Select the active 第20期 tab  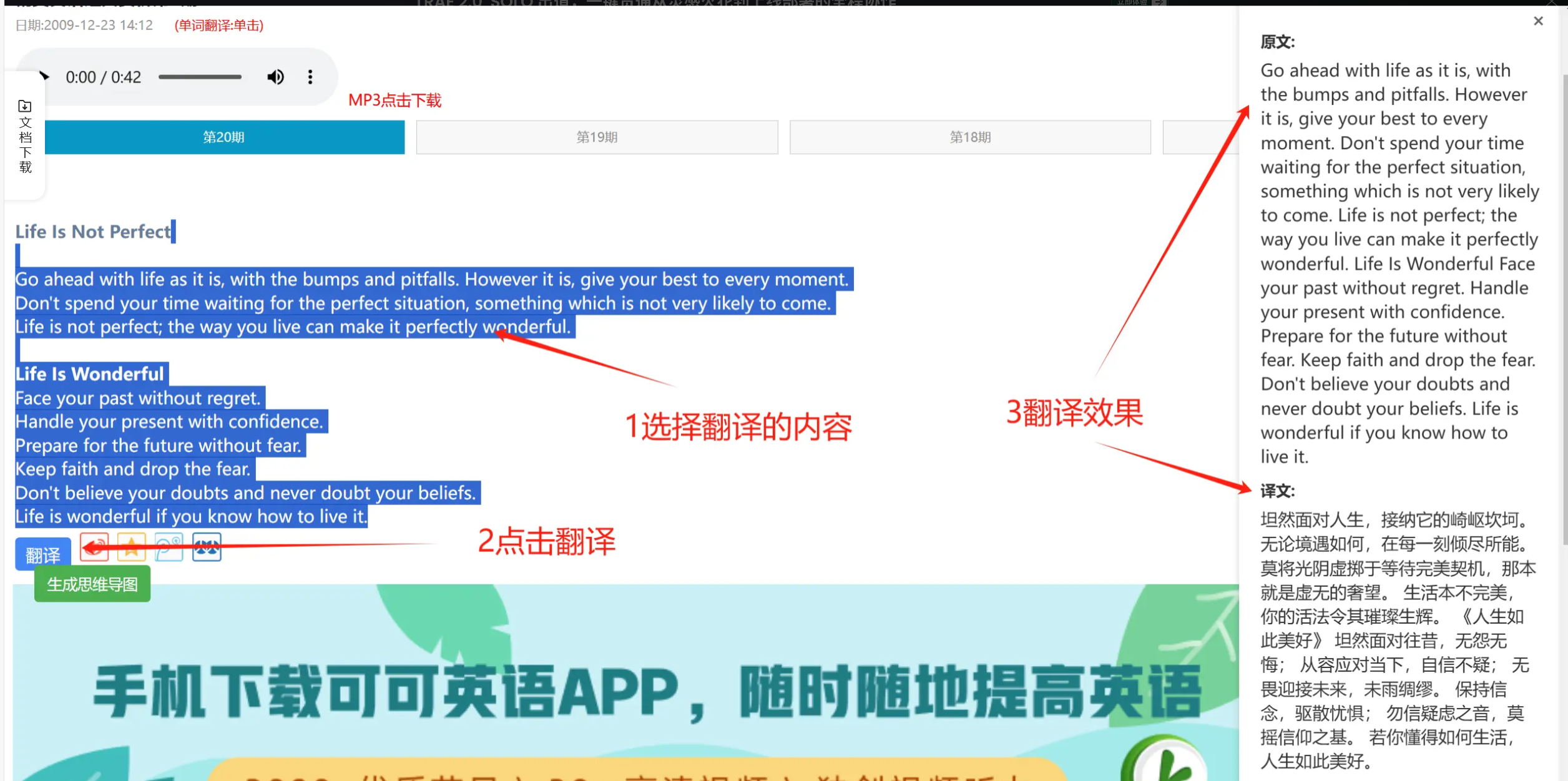[x=223, y=137]
